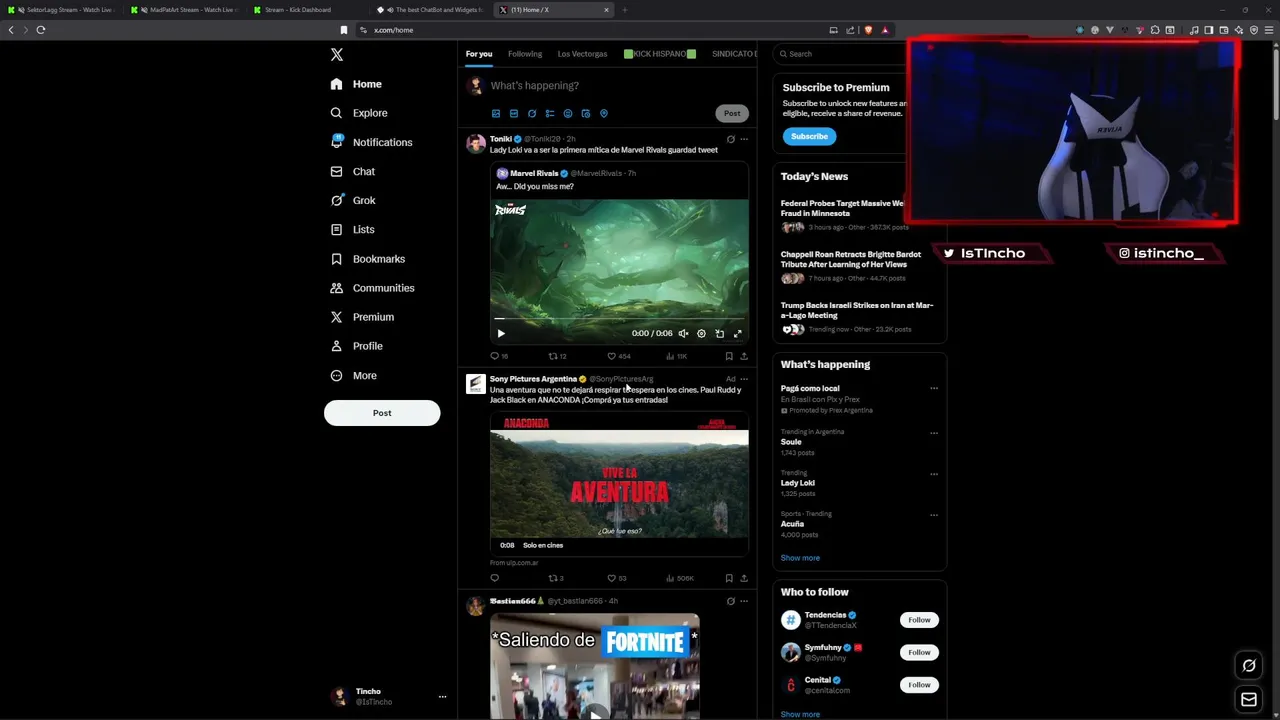Select the For you tab

coord(479,54)
